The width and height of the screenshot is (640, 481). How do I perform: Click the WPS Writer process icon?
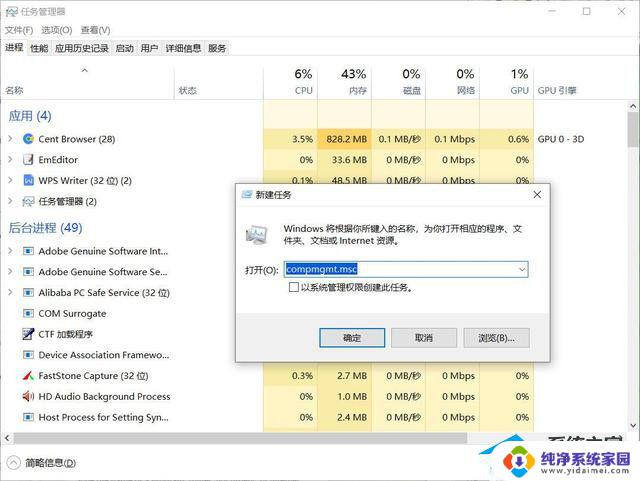point(28,181)
